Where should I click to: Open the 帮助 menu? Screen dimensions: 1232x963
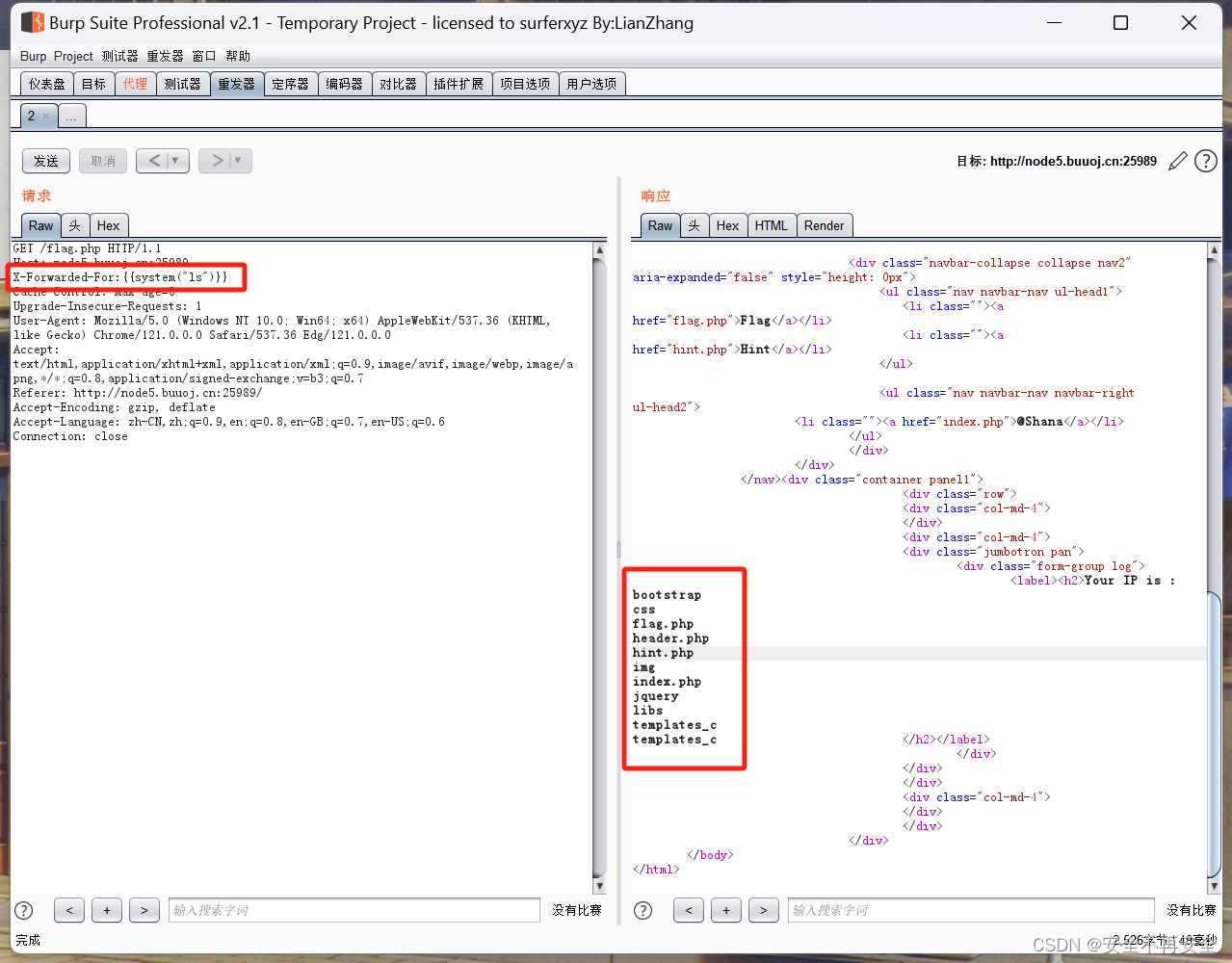tap(238, 56)
